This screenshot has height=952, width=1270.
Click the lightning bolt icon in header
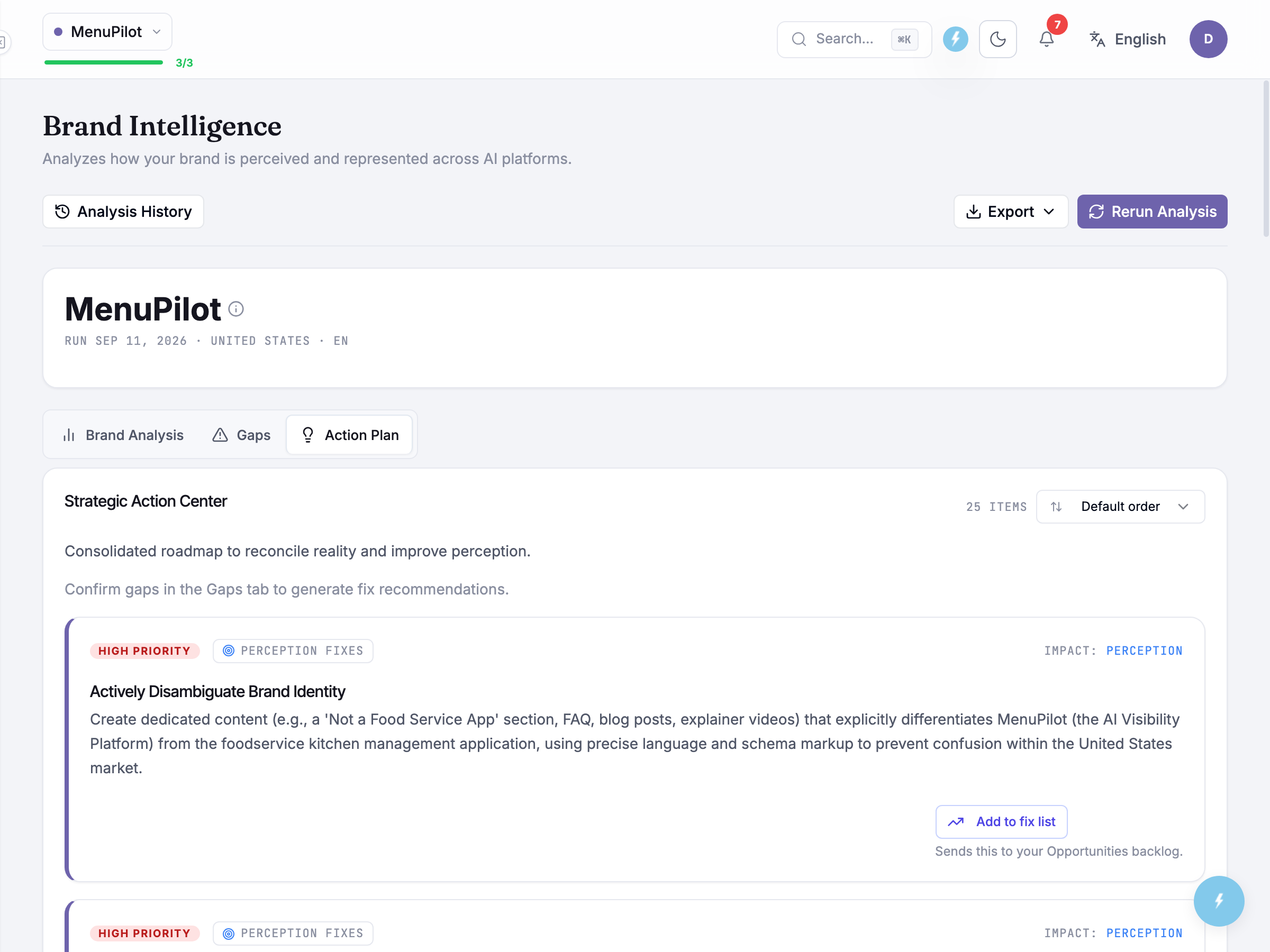coord(955,39)
